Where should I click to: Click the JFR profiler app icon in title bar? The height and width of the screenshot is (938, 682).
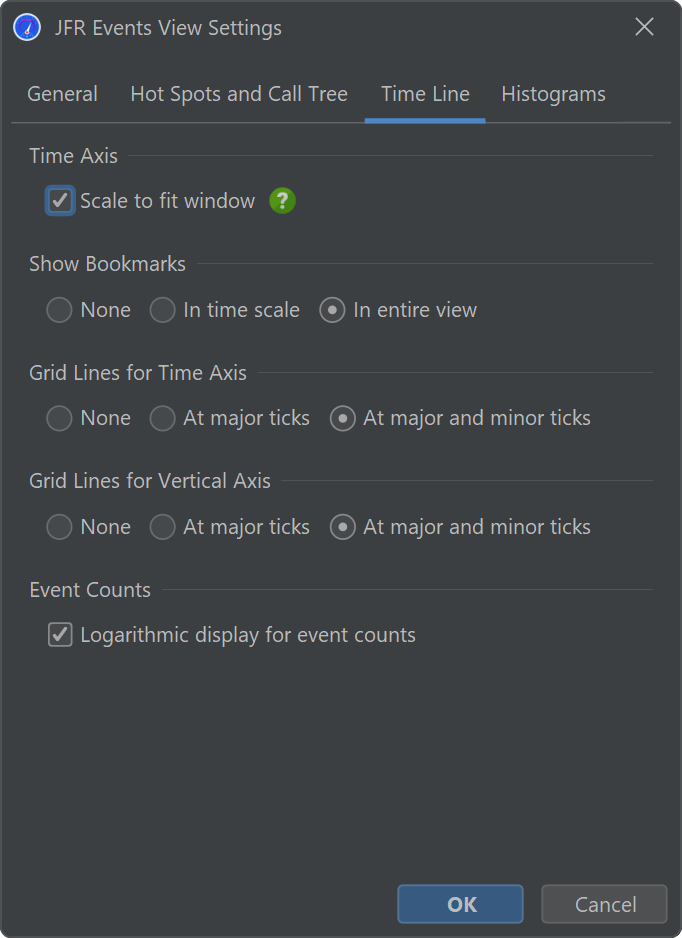pos(27,28)
